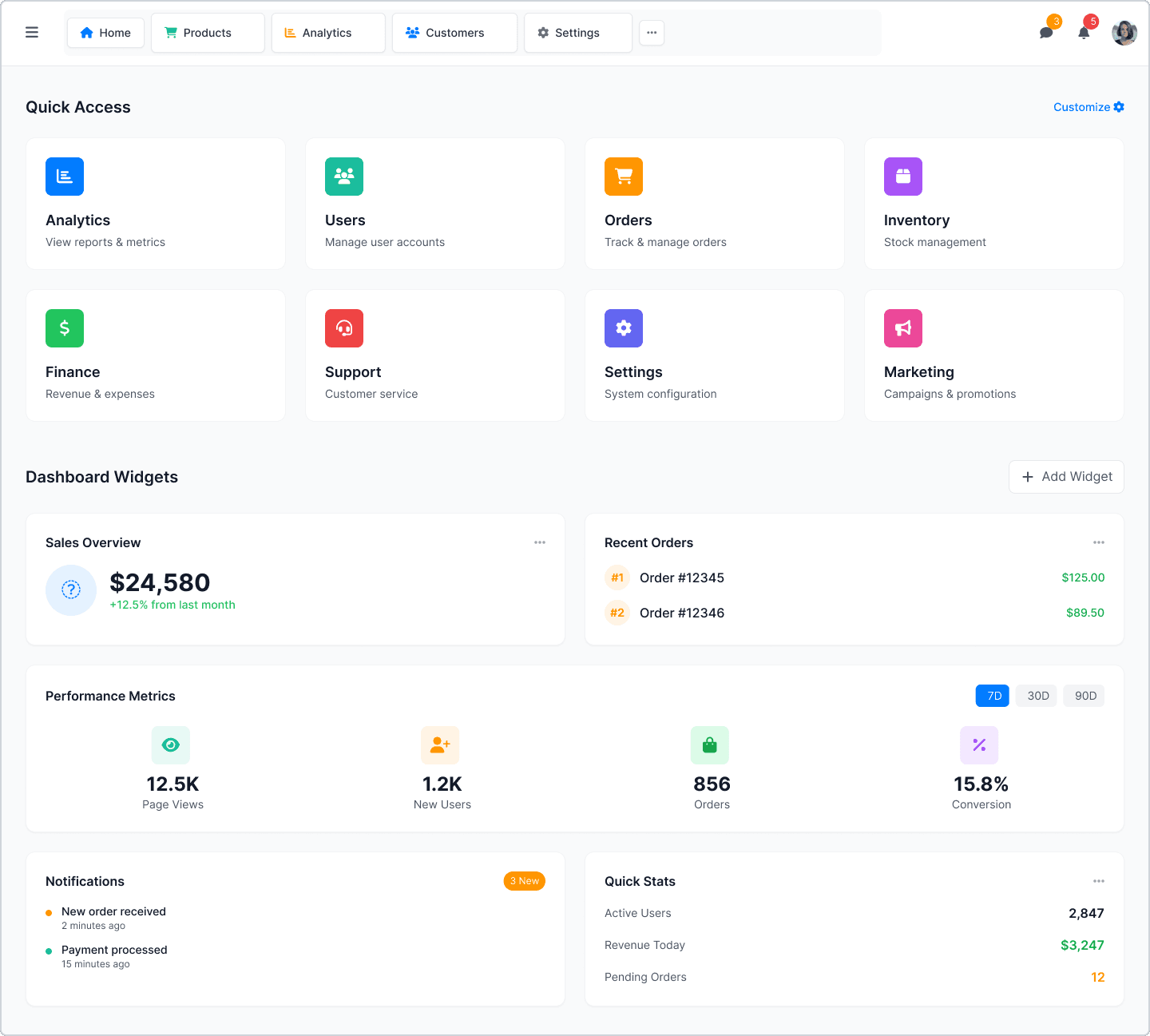Screen dimensions: 1150x1036
Task: Keep 7D range selected in Performance Metrics
Action: (992, 696)
